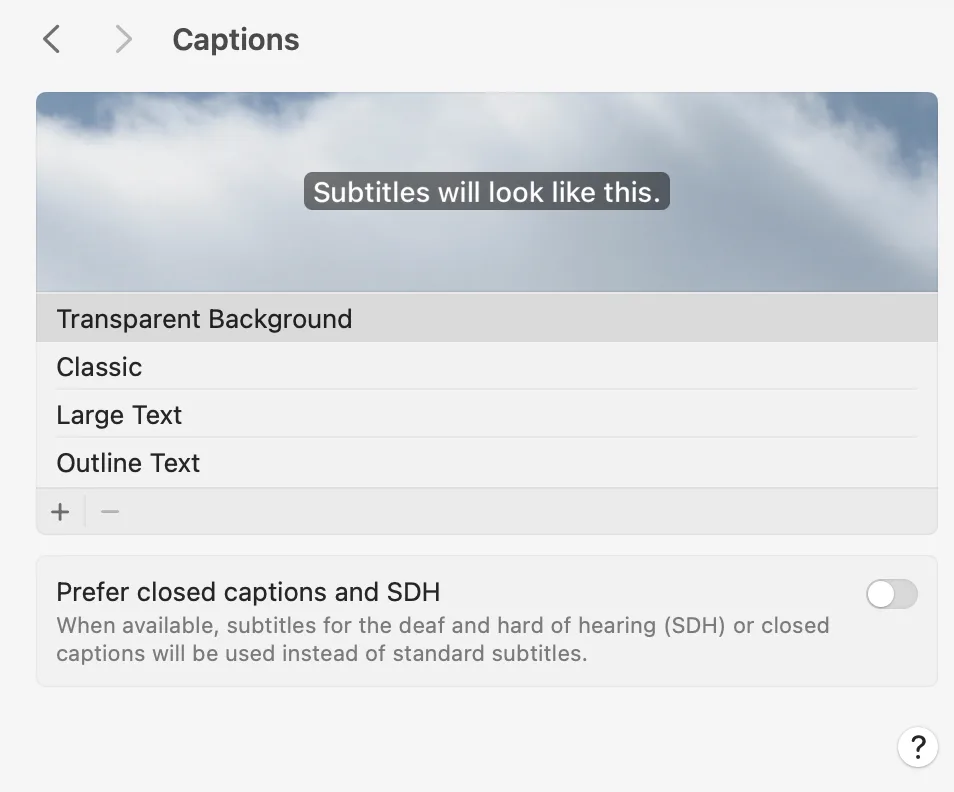The width and height of the screenshot is (954, 792).
Task: Select the Classic caption style
Action: pos(99,367)
